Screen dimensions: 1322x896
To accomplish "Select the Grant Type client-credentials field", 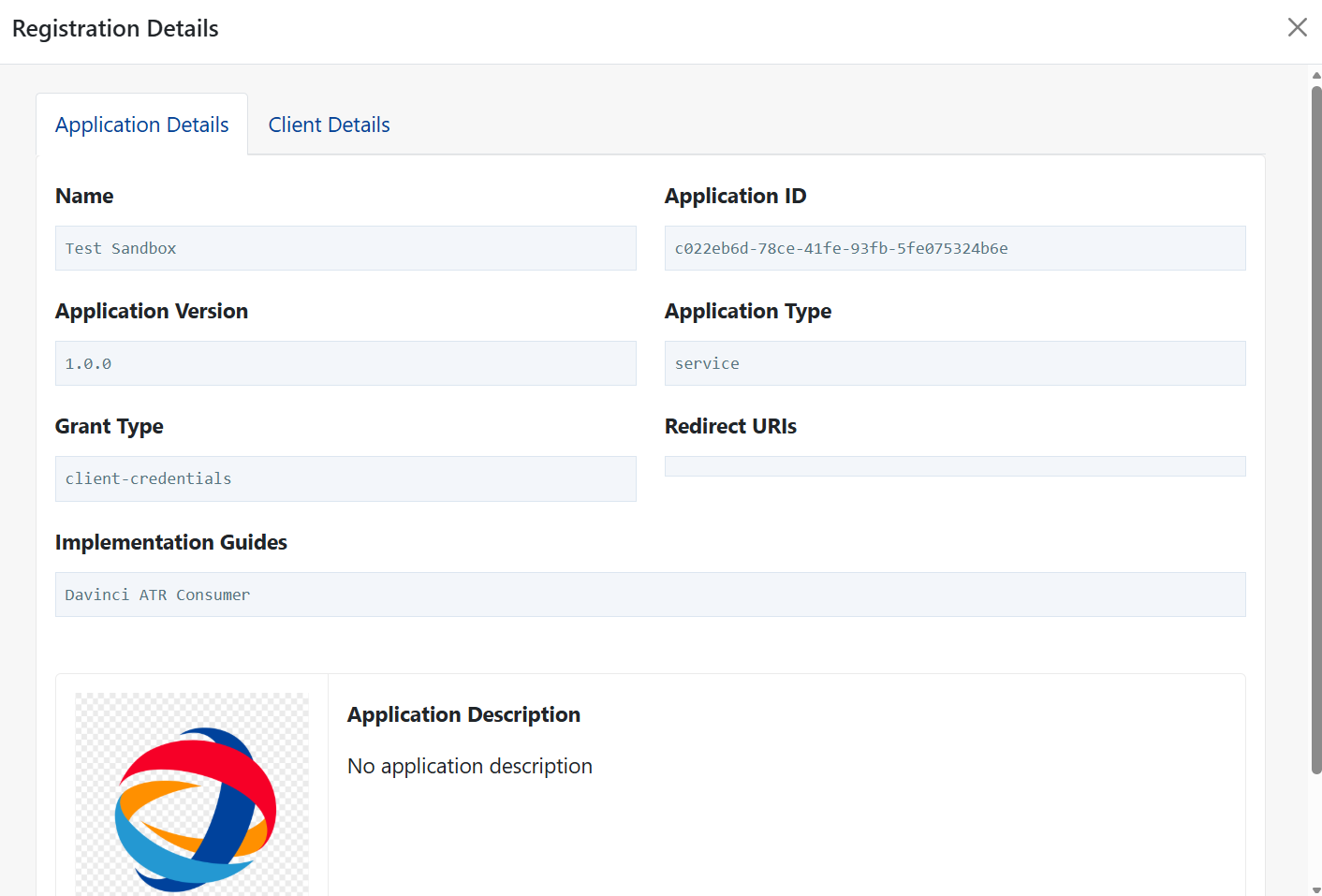I will (345, 478).
